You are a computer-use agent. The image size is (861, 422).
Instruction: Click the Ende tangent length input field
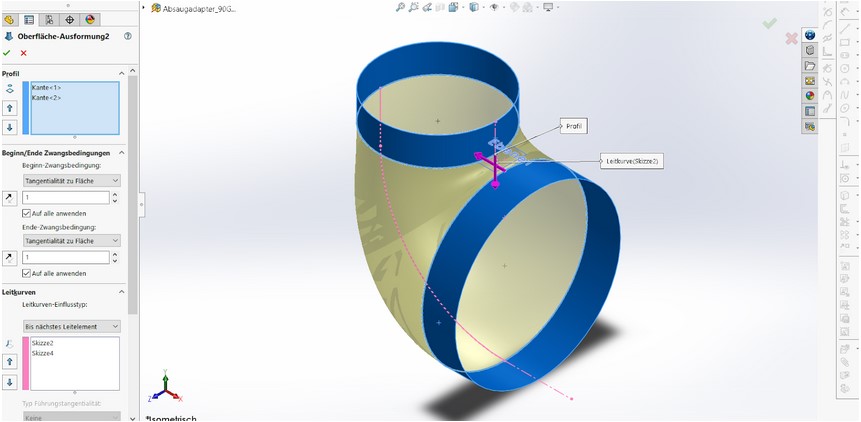click(x=65, y=258)
